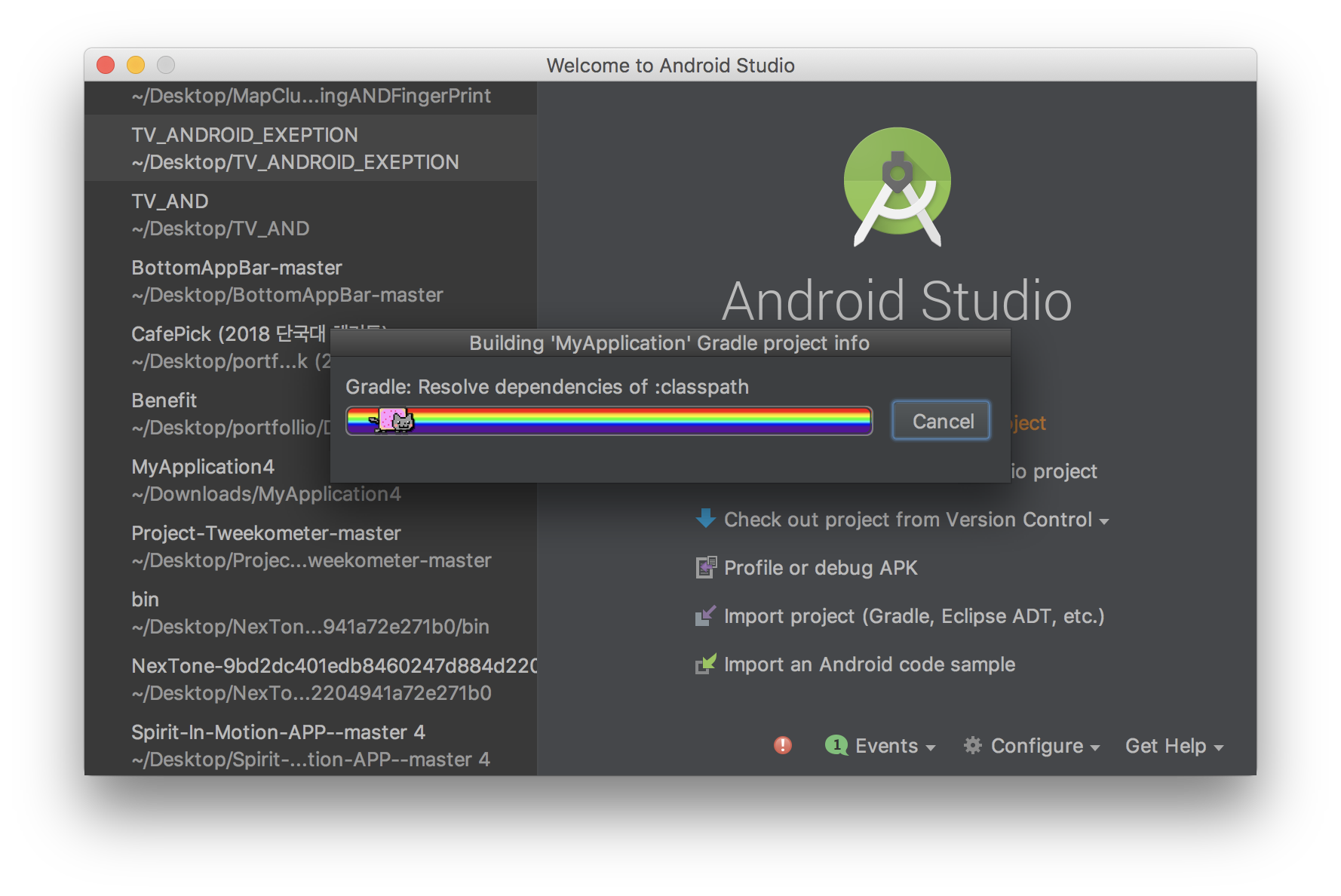Open recent project MyApplication4
Image resolution: width=1341 pixels, height=896 pixels.
[207, 480]
